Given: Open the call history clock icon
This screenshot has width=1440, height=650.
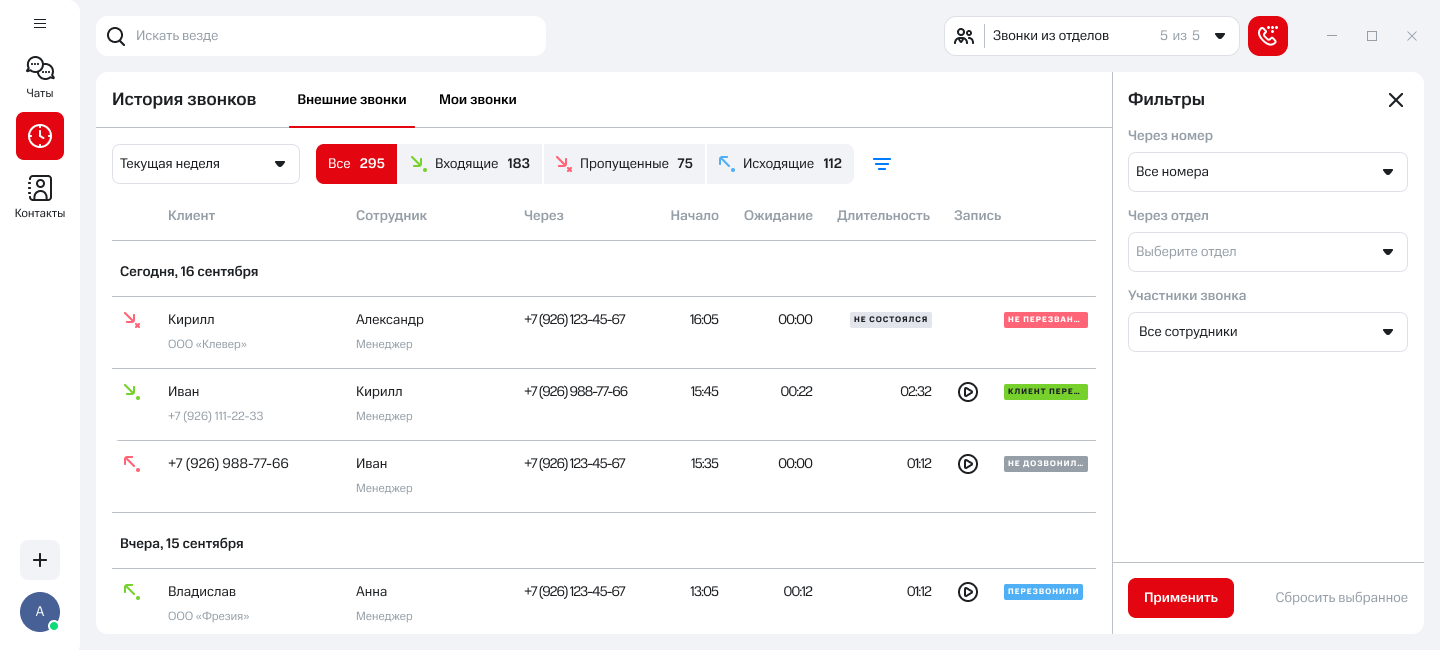Looking at the screenshot, I should click(x=40, y=136).
